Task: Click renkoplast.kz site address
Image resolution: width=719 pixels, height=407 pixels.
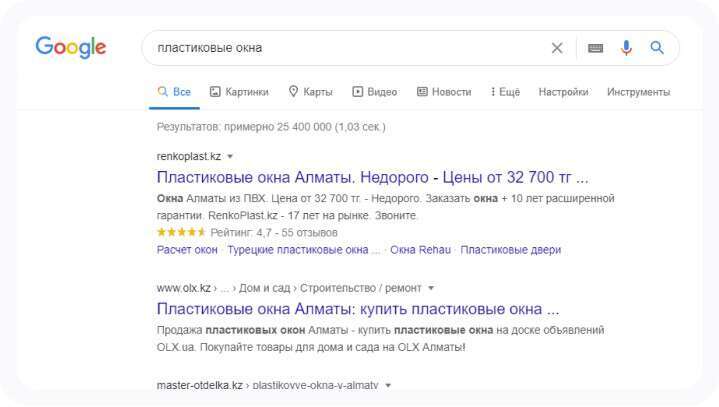Action: click(x=189, y=156)
